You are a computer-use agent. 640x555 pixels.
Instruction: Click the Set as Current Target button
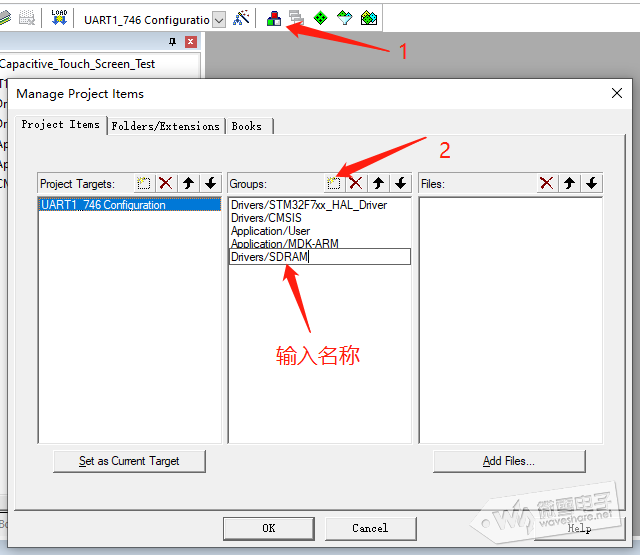(129, 461)
